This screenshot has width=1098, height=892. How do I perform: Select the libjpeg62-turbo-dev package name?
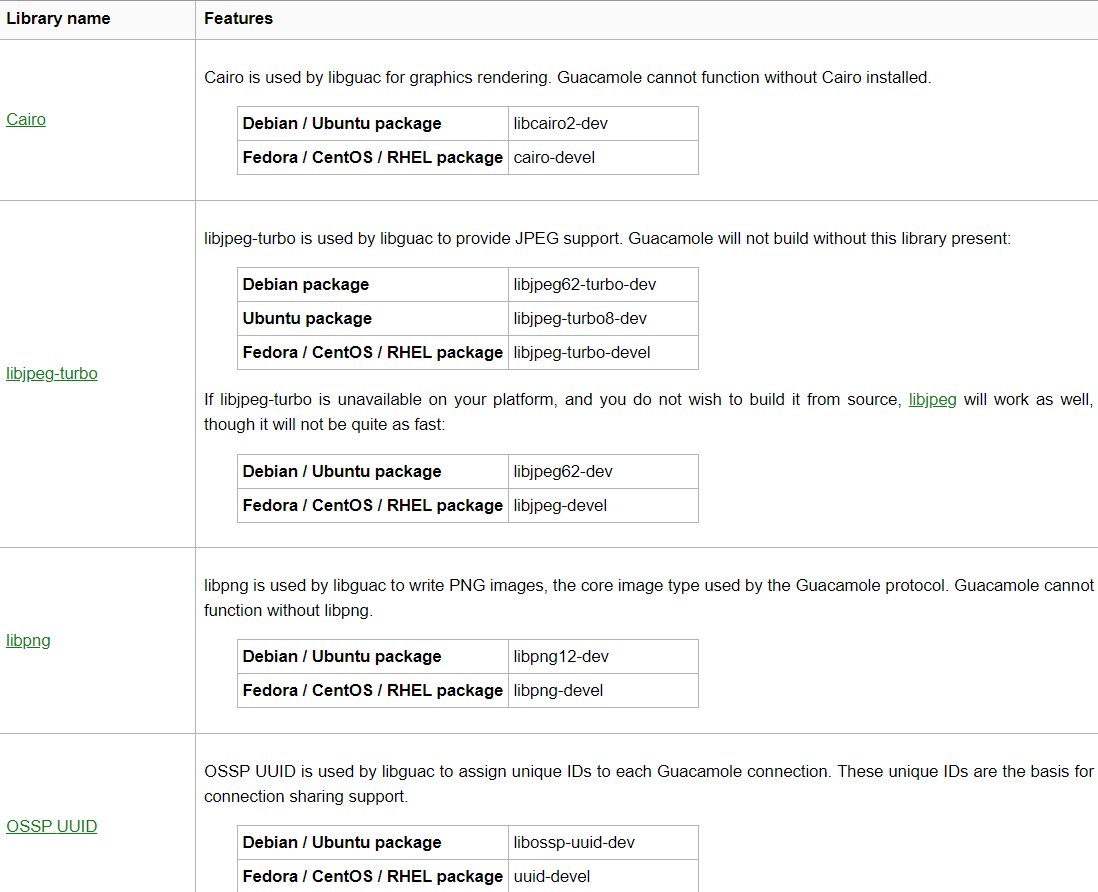585,285
